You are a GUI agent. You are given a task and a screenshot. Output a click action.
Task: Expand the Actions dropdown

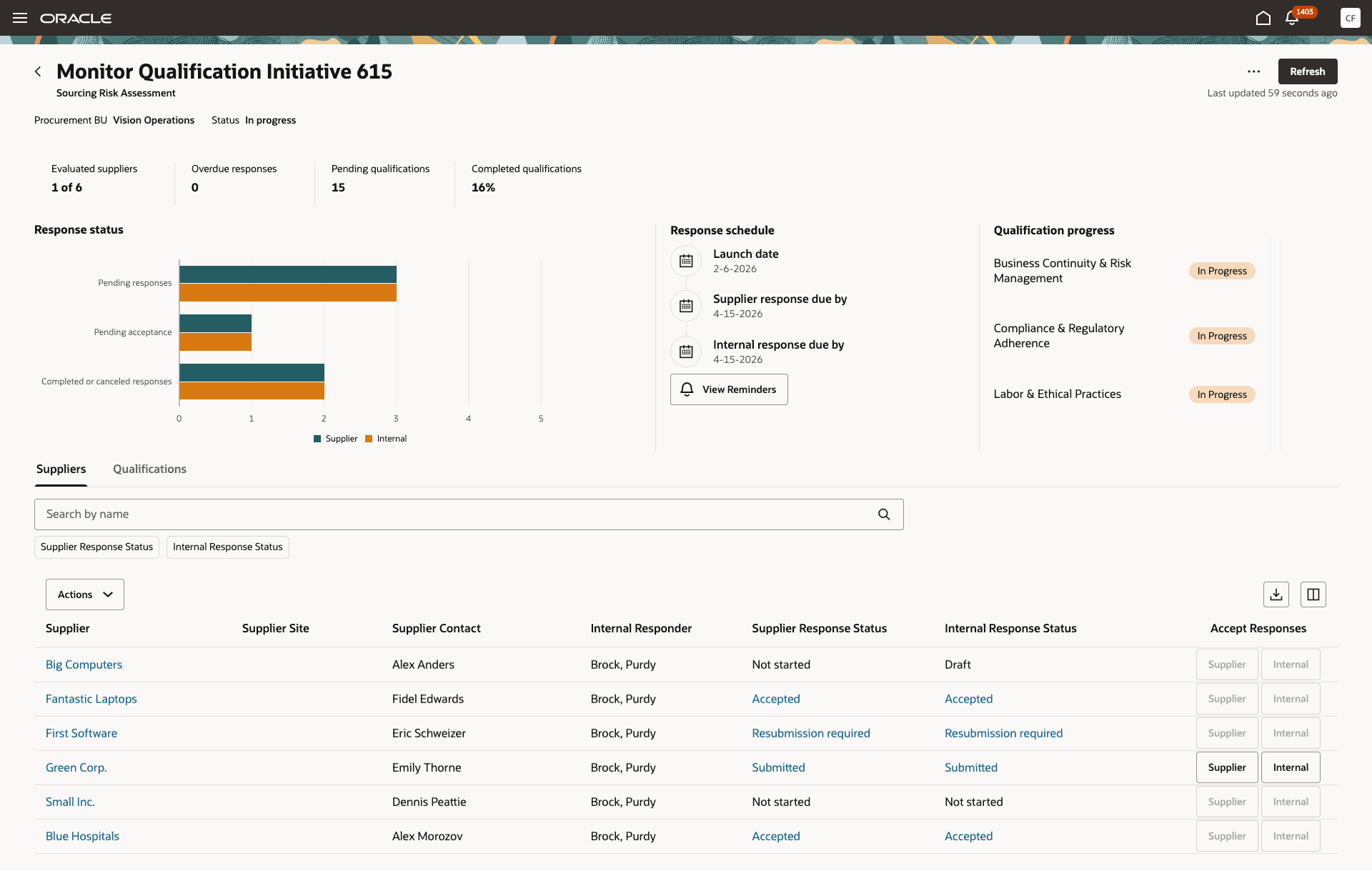85,594
